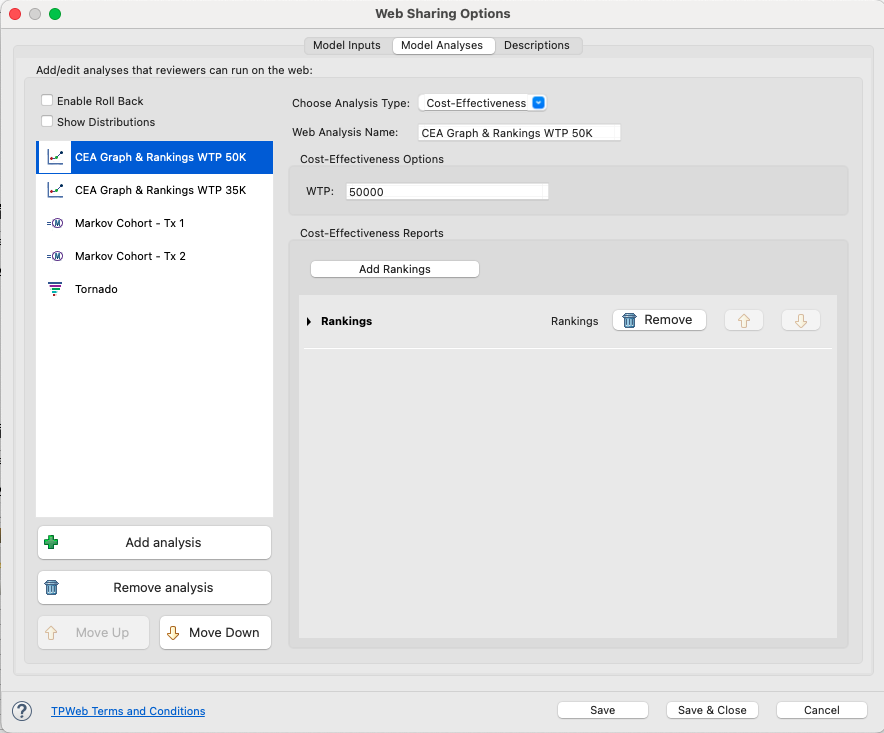Click the trash icon on Remove analysis
This screenshot has width=884, height=733.
(51, 588)
